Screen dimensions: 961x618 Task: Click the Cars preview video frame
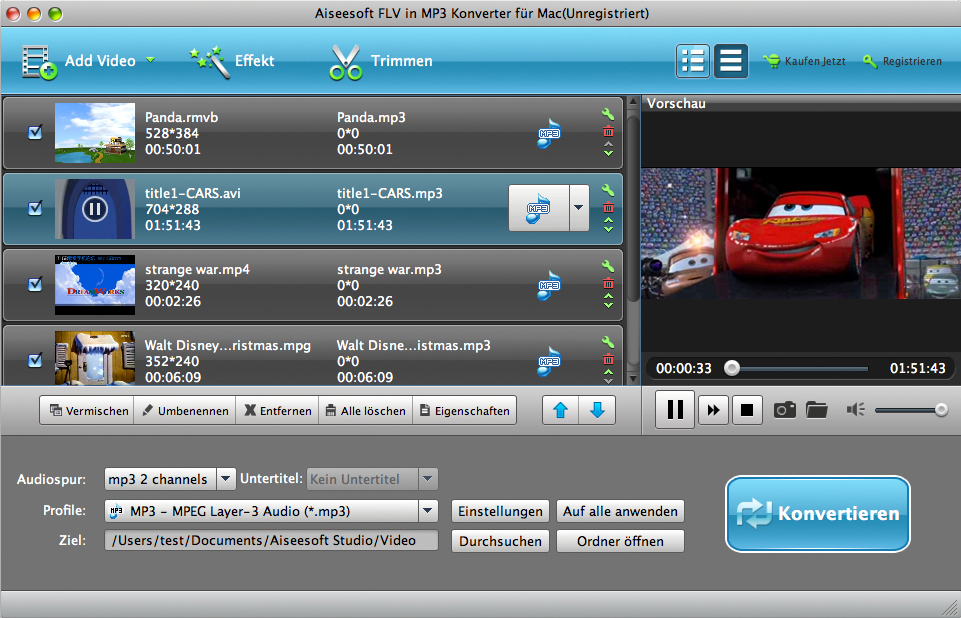click(800, 233)
